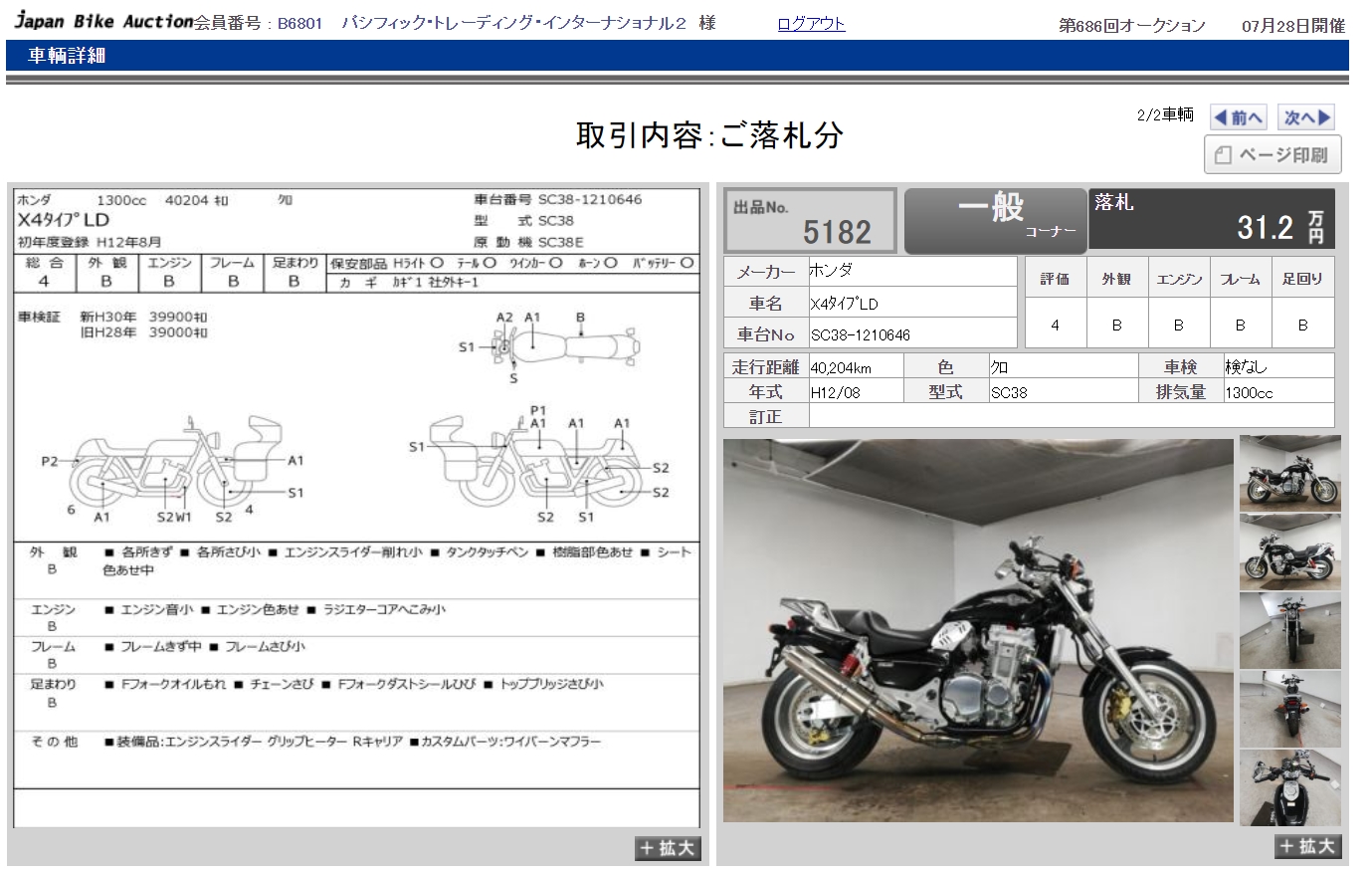1372x875 pixels.
Task: Click the top-view damage diagram on inspection sheet
Action: [x=562, y=347]
